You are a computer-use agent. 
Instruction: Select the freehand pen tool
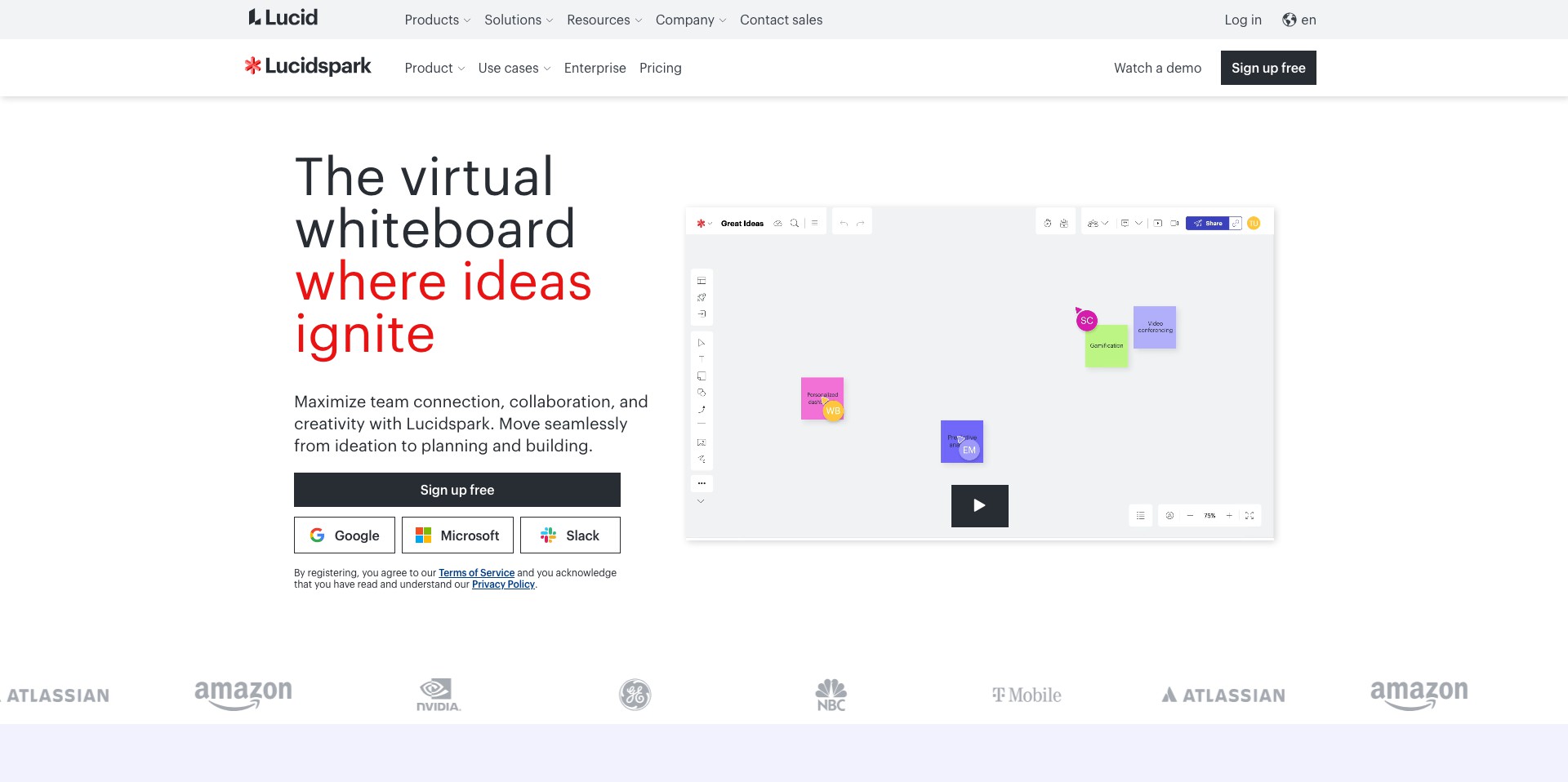click(x=702, y=459)
